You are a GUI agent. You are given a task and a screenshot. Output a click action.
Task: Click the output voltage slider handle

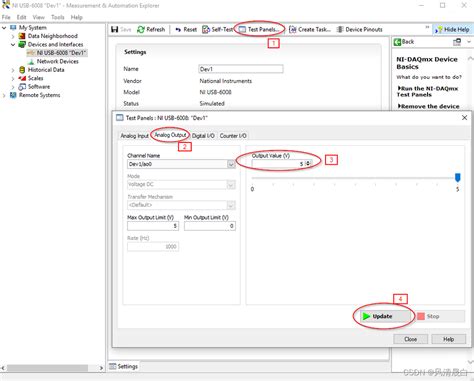click(x=457, y=177)
